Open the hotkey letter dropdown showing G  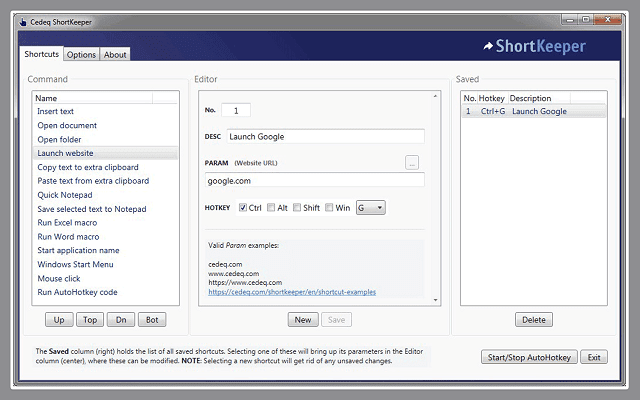370,208
